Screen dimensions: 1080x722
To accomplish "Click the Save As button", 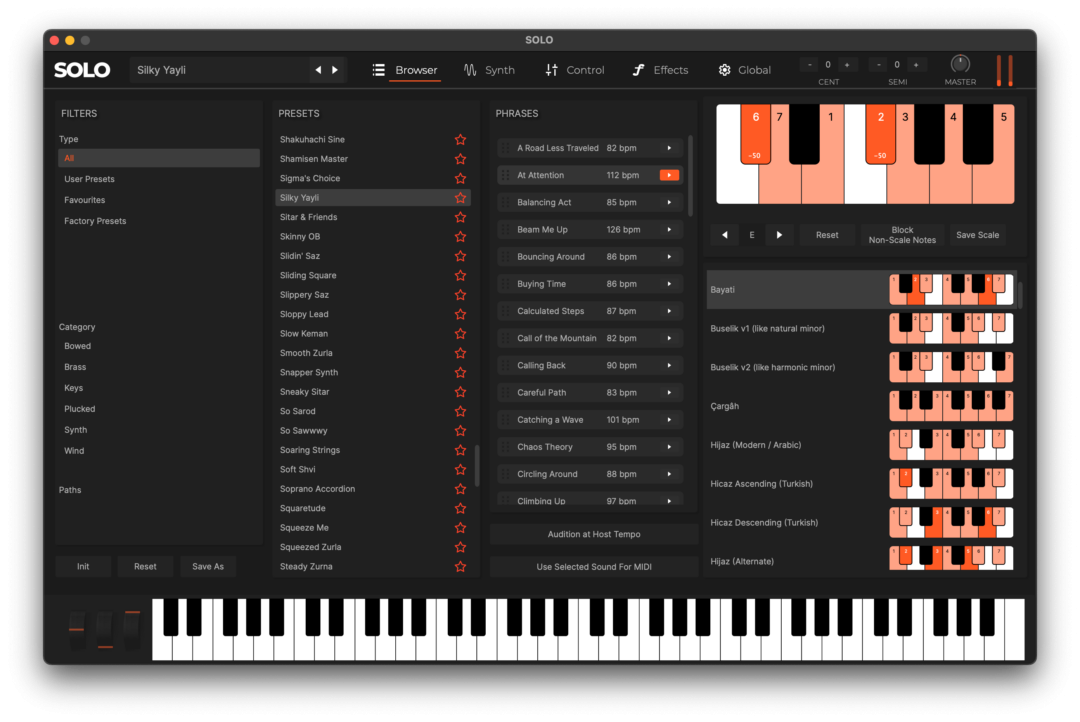I will pyautogui.click(x=208, y=566).
